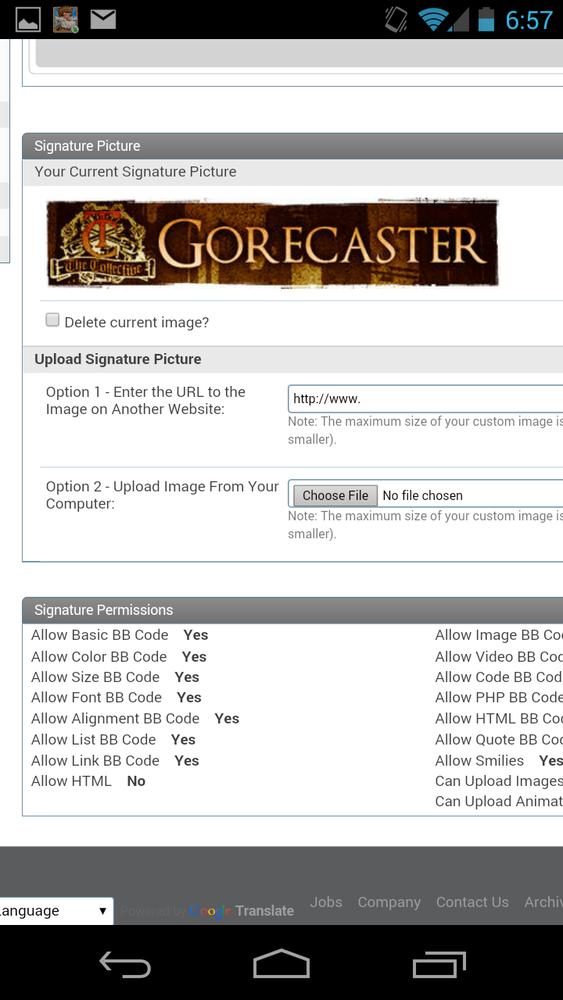Click the Signature Permissions section header
563x1000 pixels.
click(293, 610)
